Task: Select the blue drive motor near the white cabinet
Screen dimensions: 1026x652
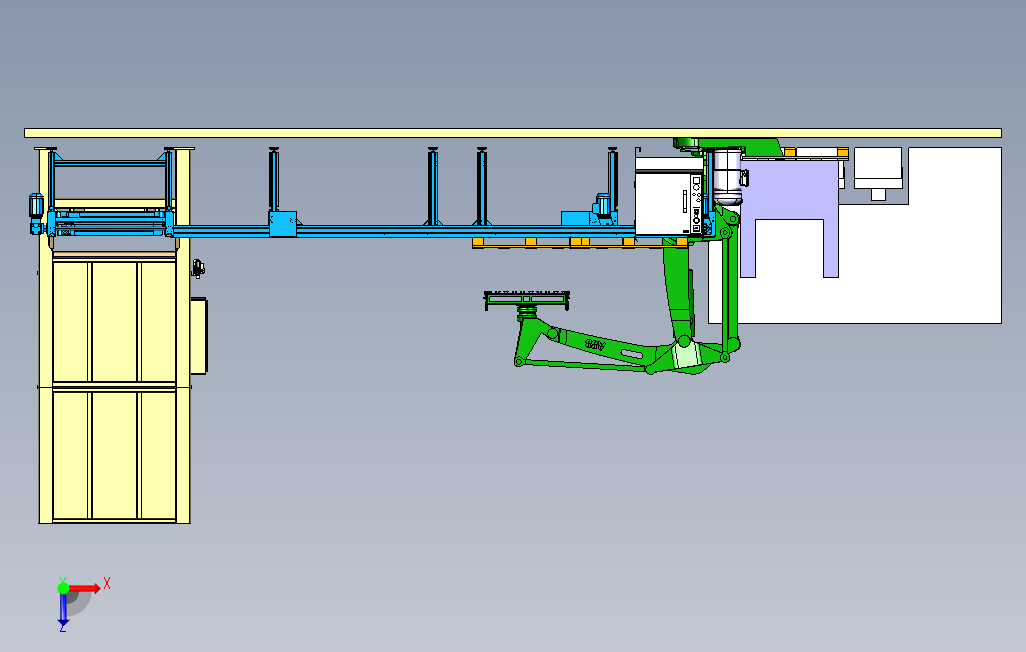Action: click(603, 205)
